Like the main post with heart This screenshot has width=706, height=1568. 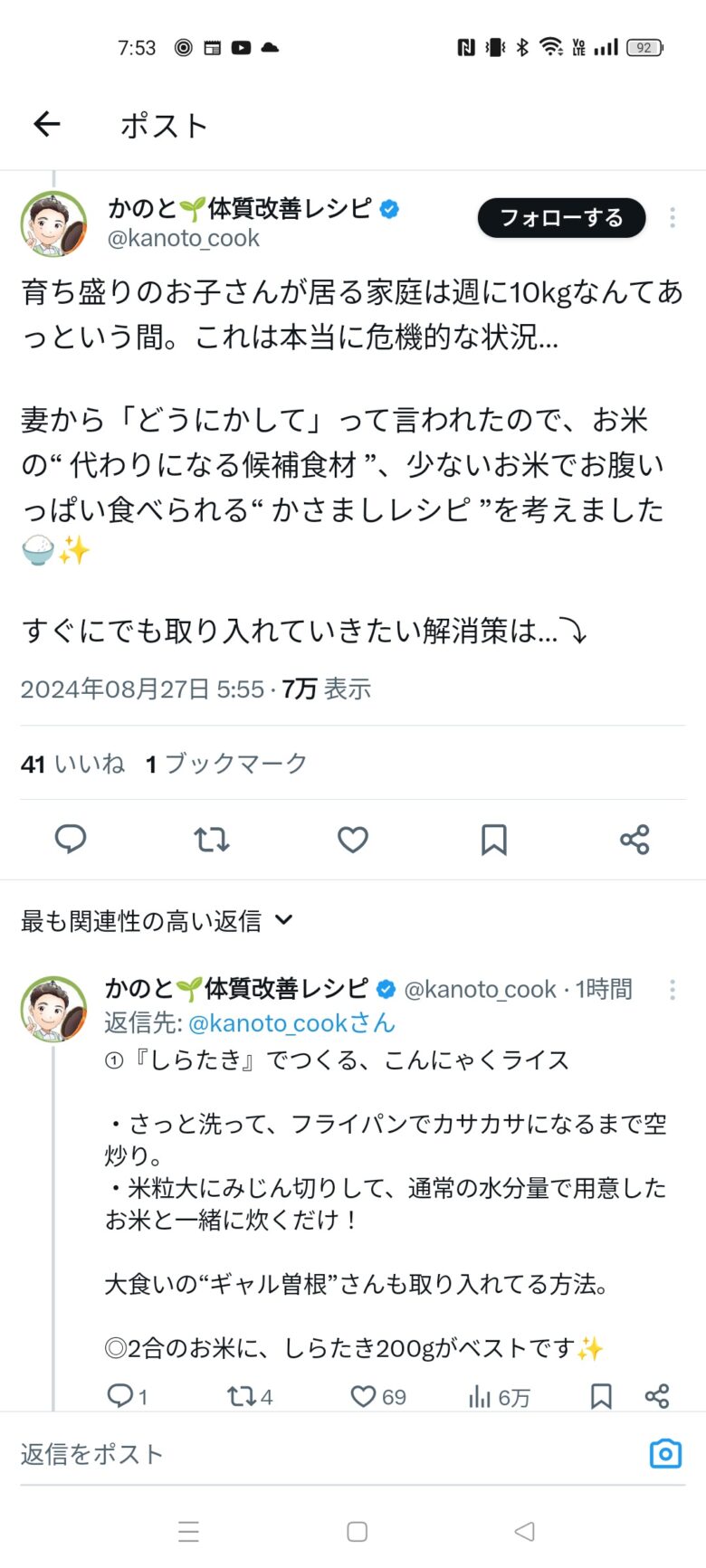pyautogui.click(x=353, y=839)
